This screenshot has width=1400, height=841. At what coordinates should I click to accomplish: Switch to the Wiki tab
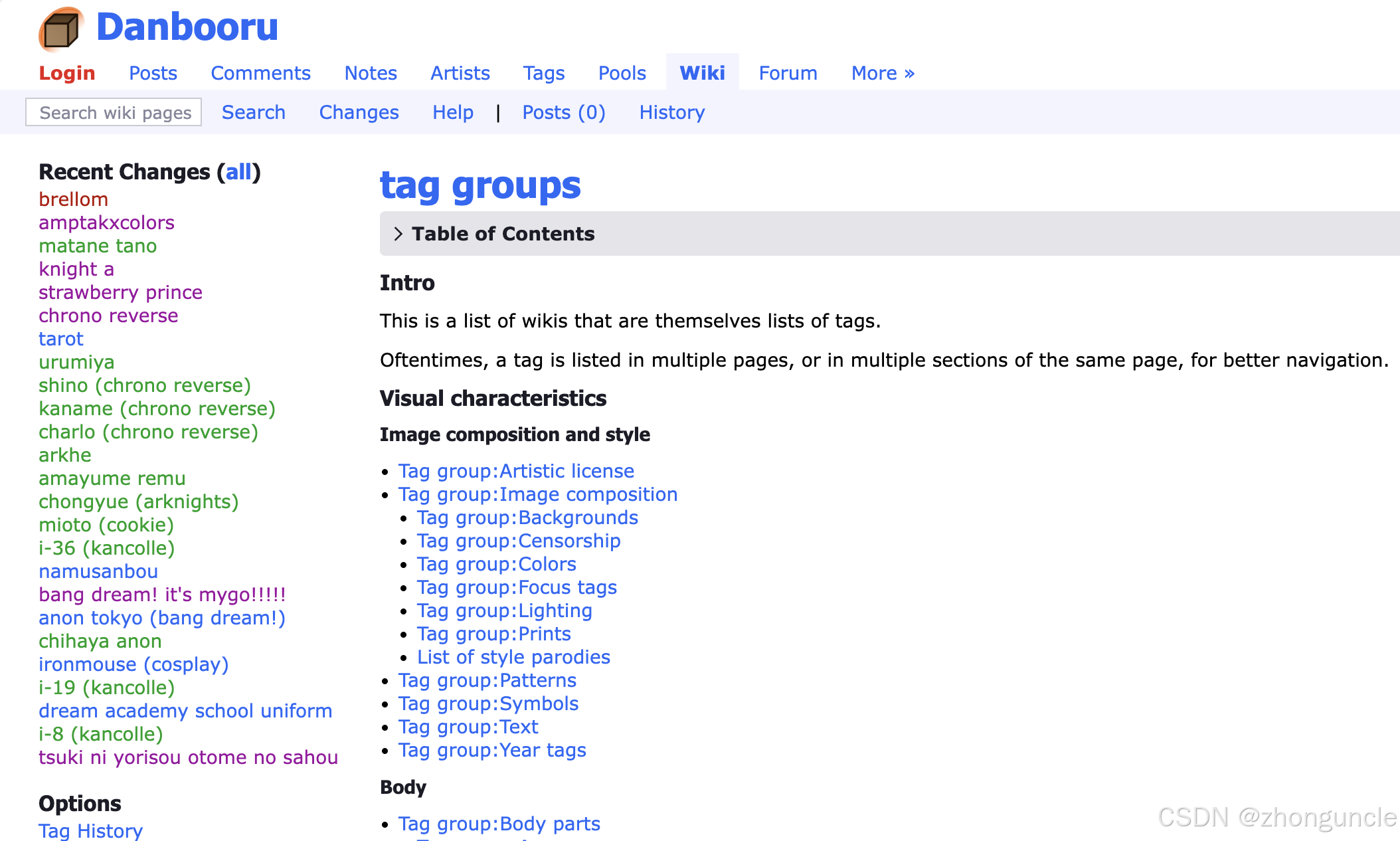(702, 73)
